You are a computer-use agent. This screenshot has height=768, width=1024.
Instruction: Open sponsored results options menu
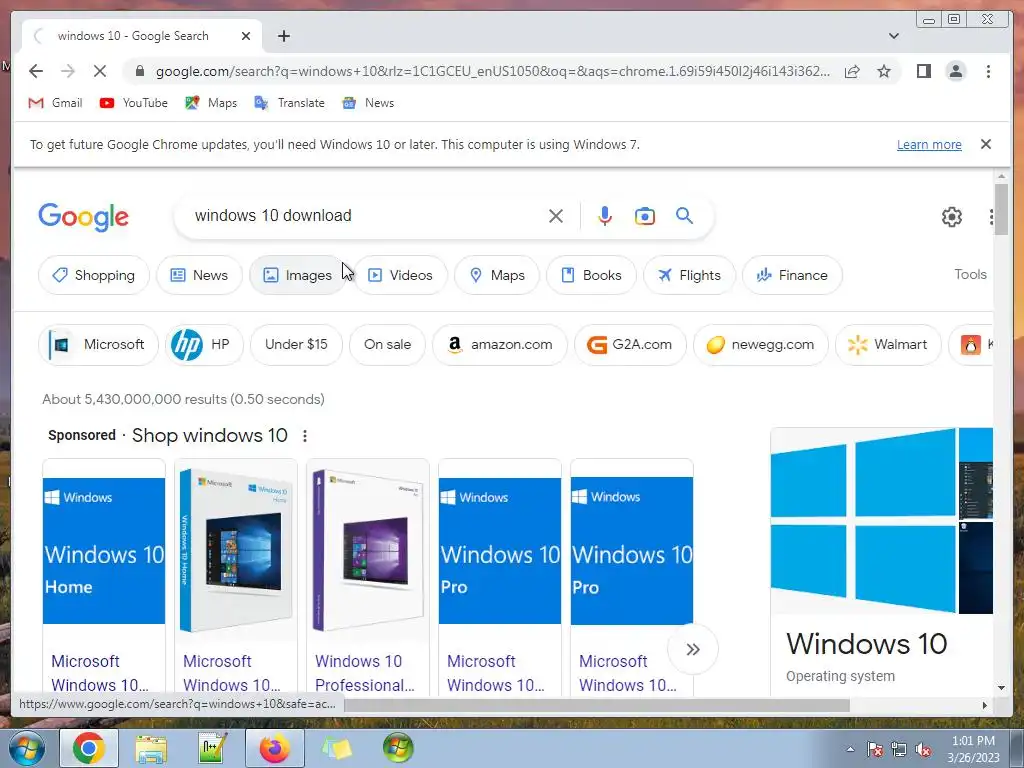(x=304, y=436)
